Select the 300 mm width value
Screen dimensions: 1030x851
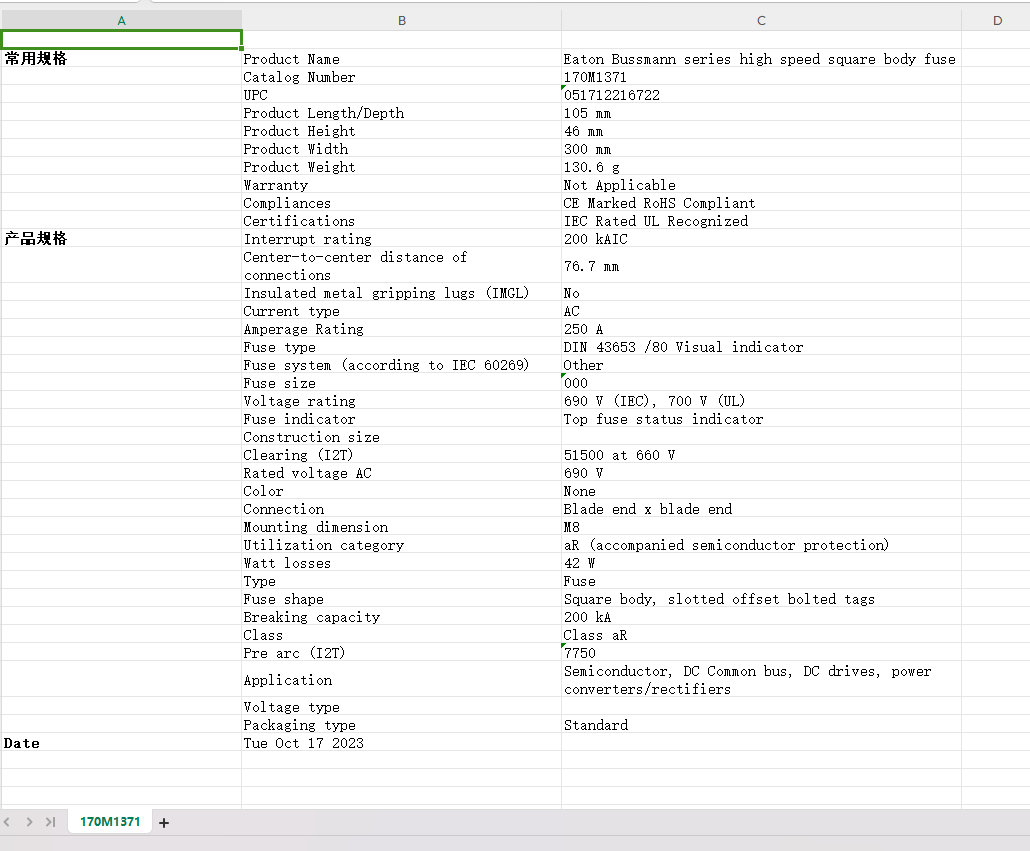click(761, 149)
